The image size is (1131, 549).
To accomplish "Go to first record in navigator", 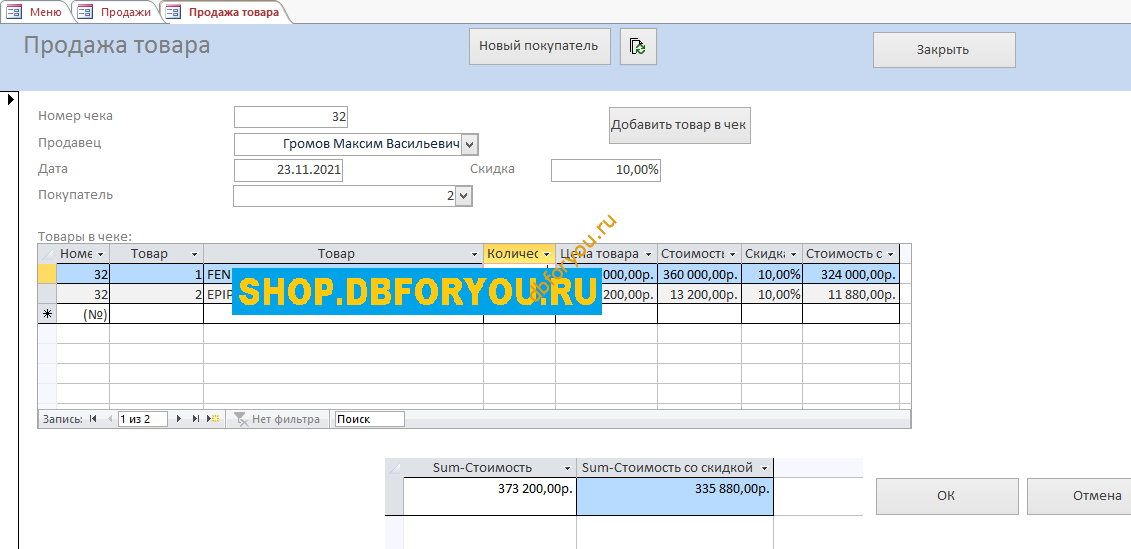I will click(x=92, y=418).
